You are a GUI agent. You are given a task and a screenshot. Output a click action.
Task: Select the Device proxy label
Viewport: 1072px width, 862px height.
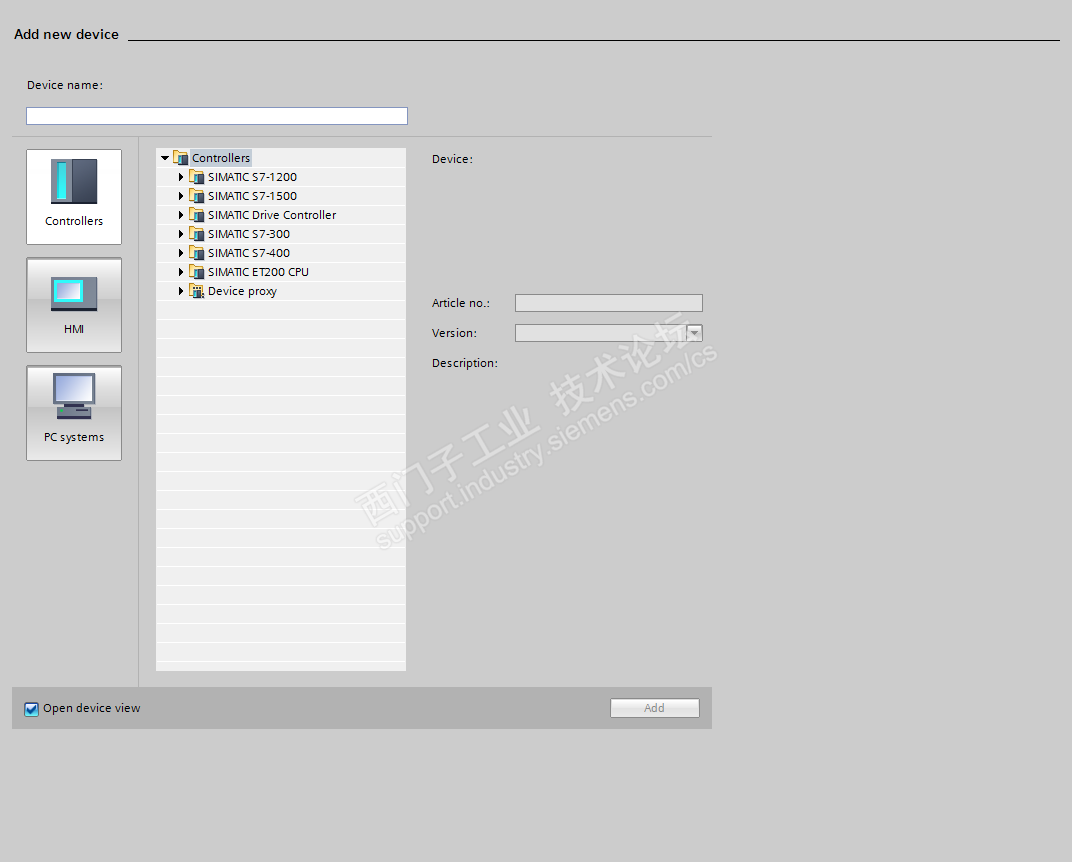pos(242,291)
